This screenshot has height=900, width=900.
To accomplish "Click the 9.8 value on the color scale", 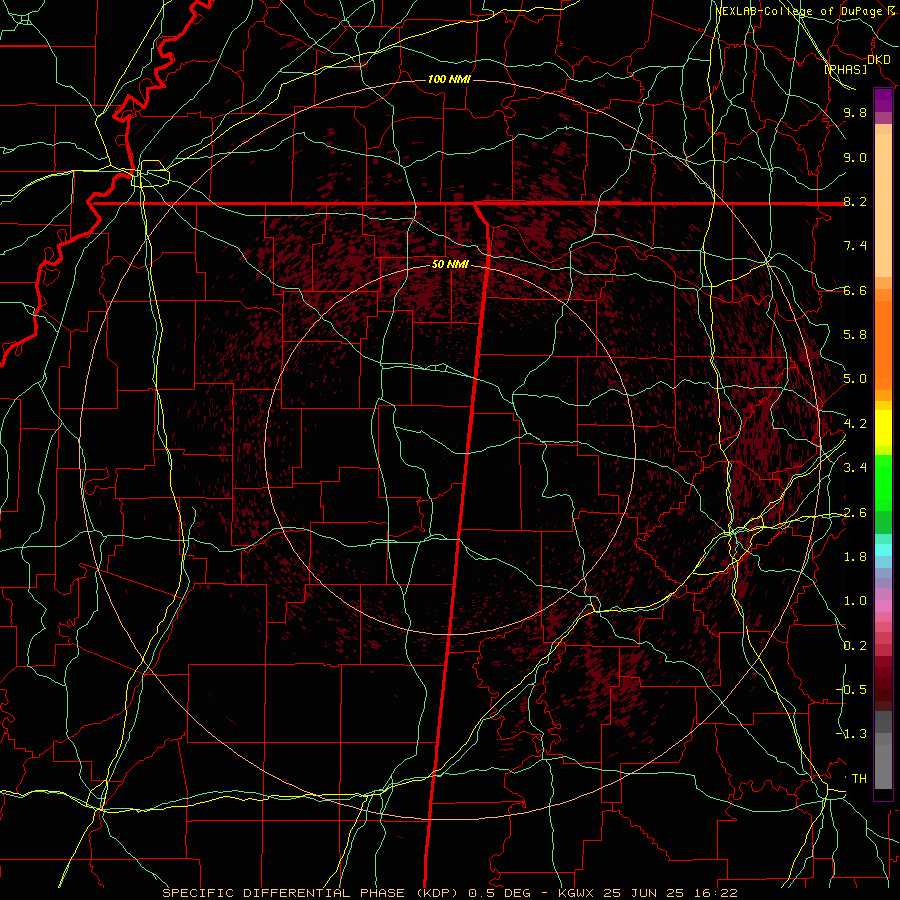I will (x=855, y=112).
